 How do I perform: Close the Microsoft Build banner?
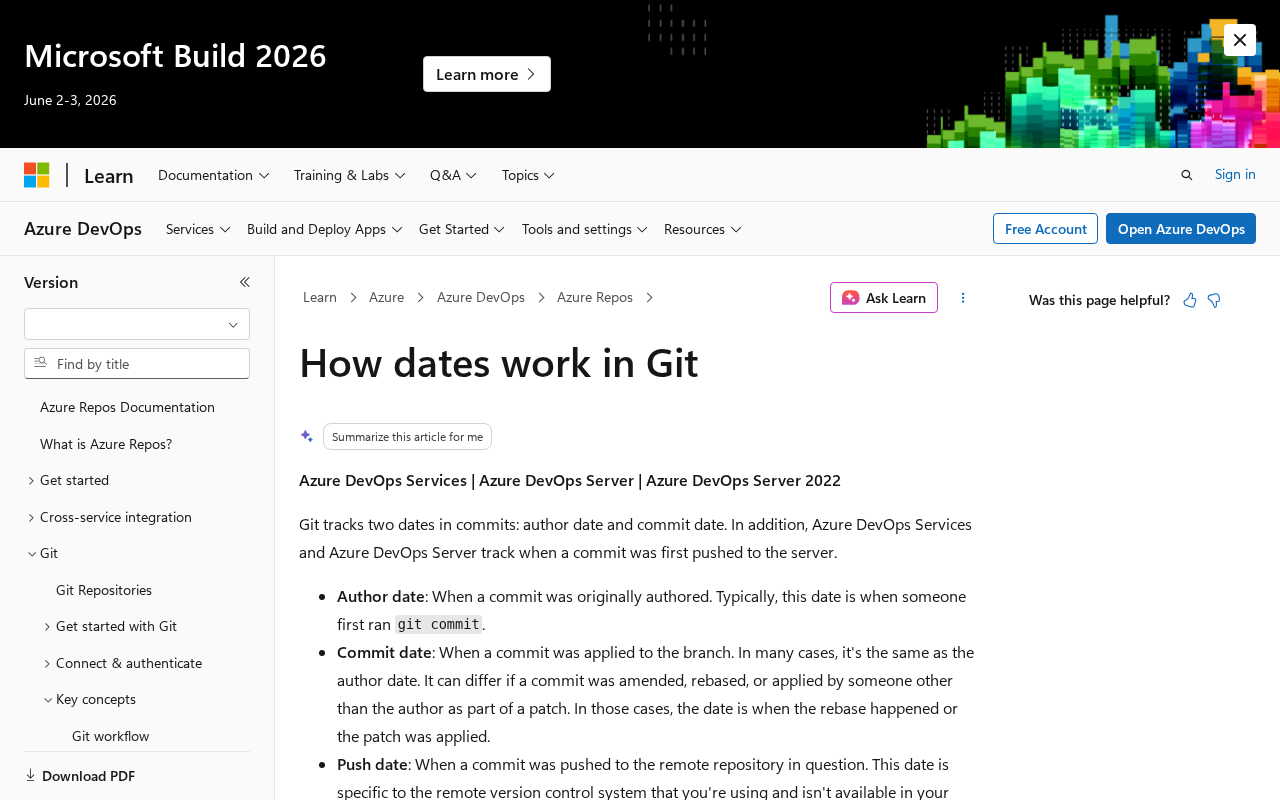pyautogui.click(x=1240, y=40)
